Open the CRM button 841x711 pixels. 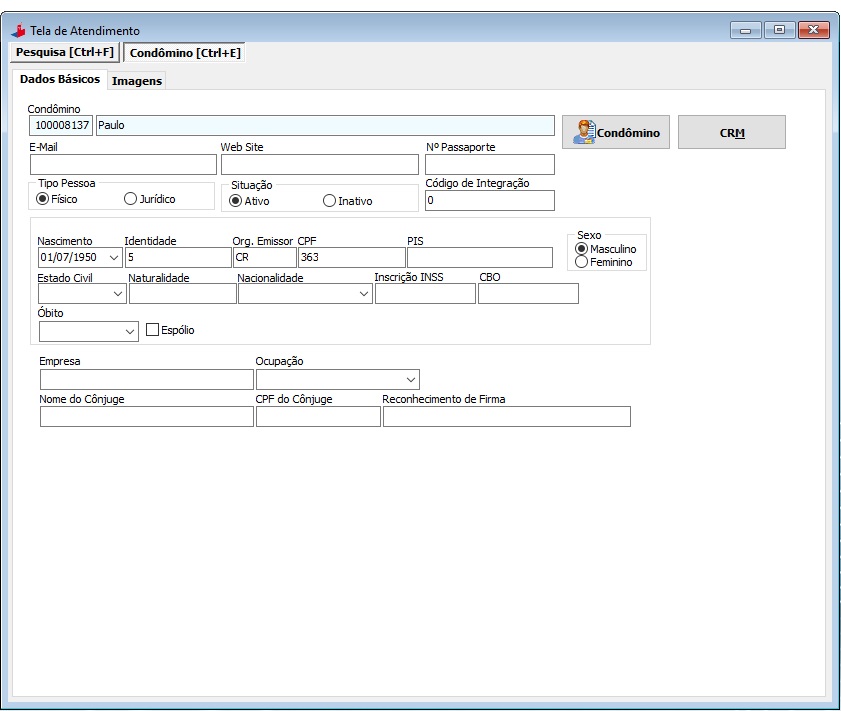[731, 132]
